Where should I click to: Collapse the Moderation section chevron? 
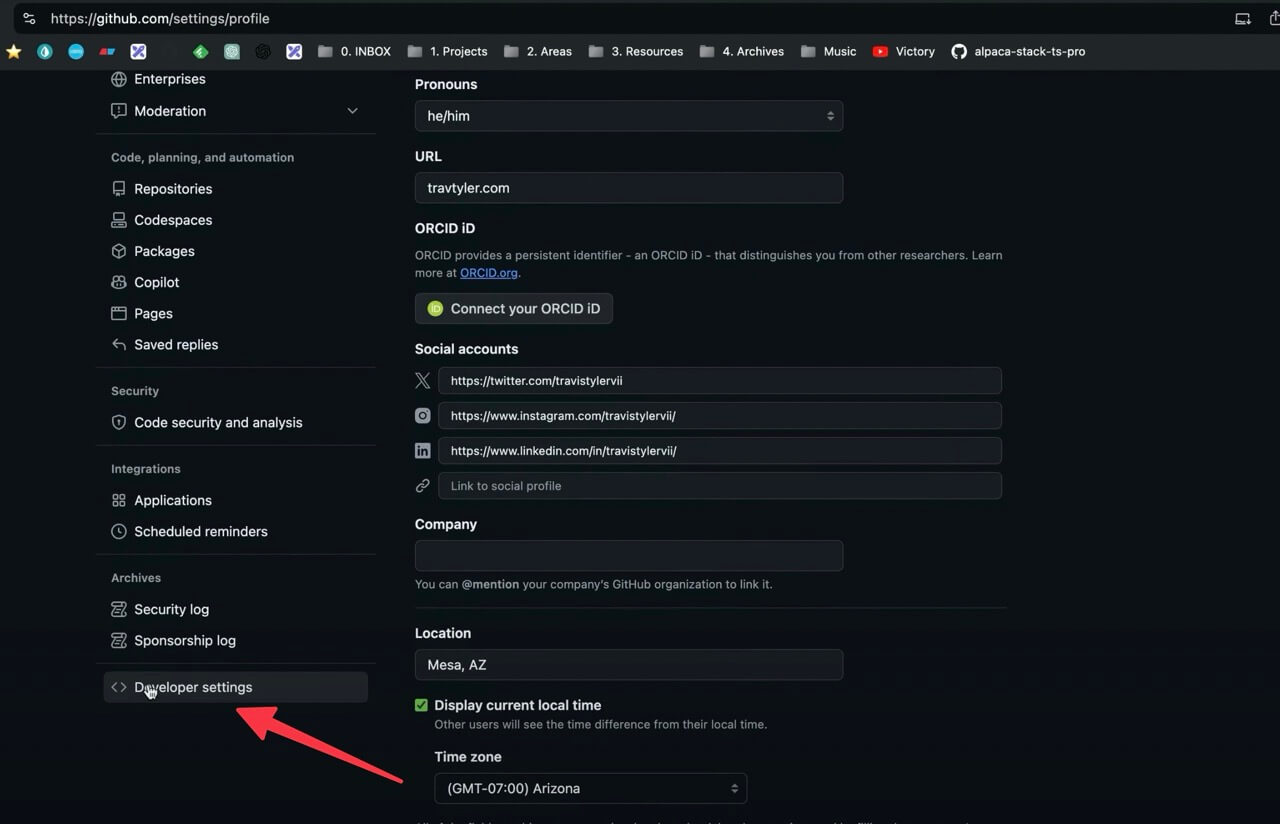[352, 111]
